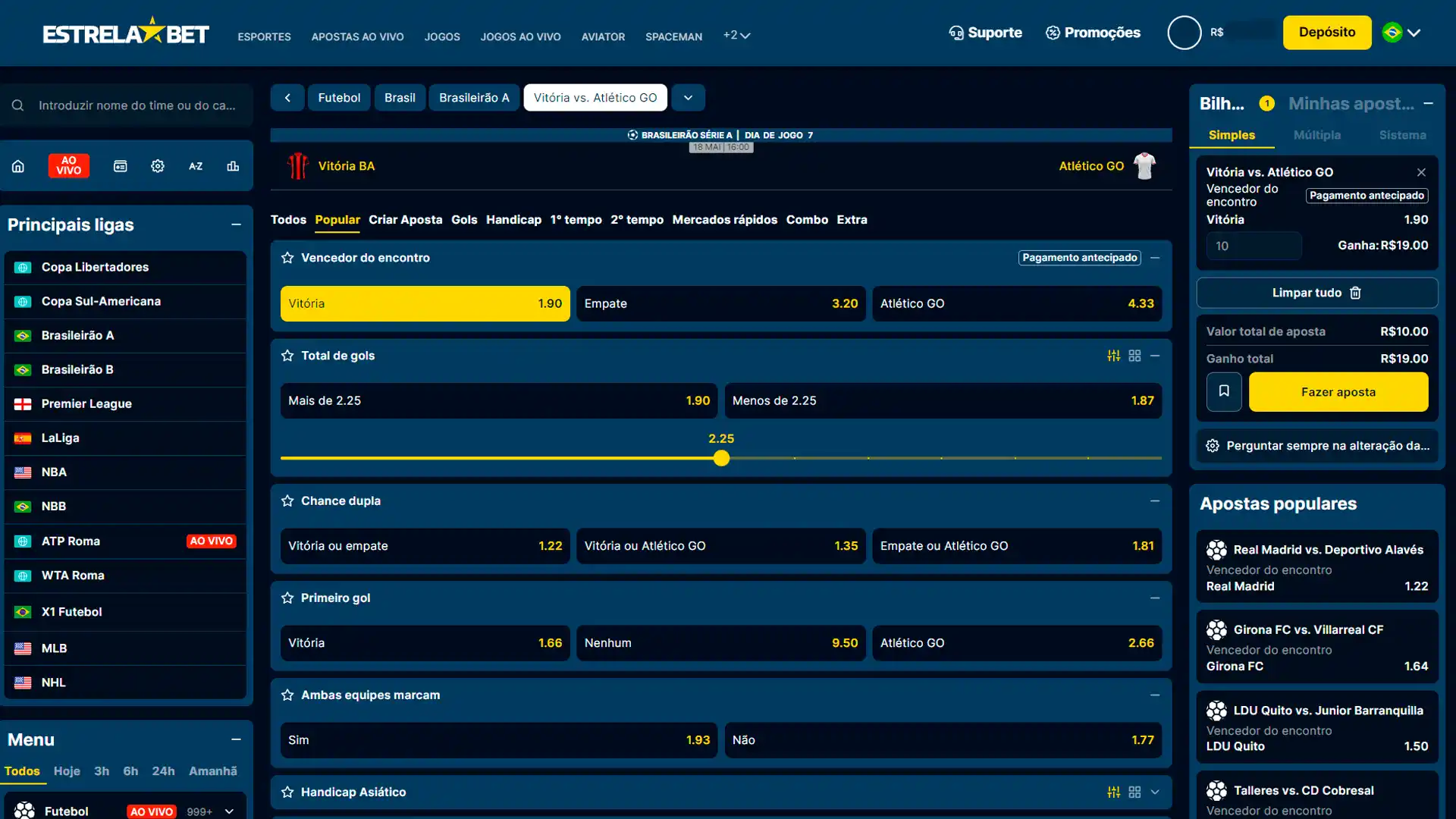Click the red AO VIVO sidebar button
The image size is (1456, 819).
click(68, 165)
